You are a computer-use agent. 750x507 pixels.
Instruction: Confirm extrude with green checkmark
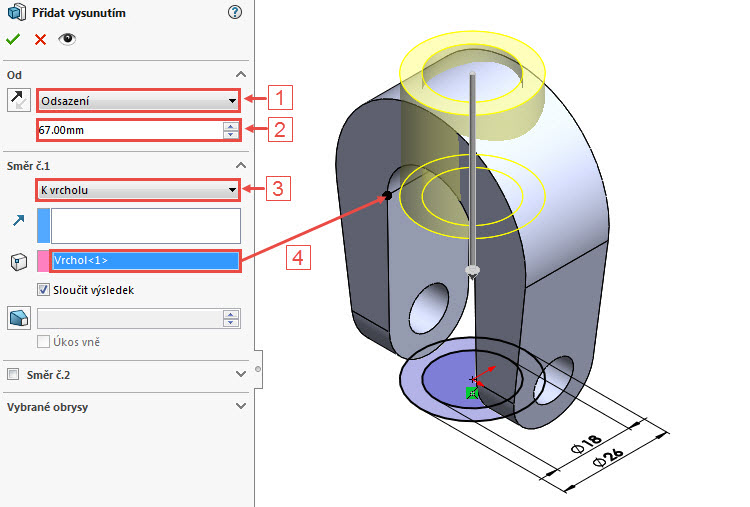pos(13,39)
